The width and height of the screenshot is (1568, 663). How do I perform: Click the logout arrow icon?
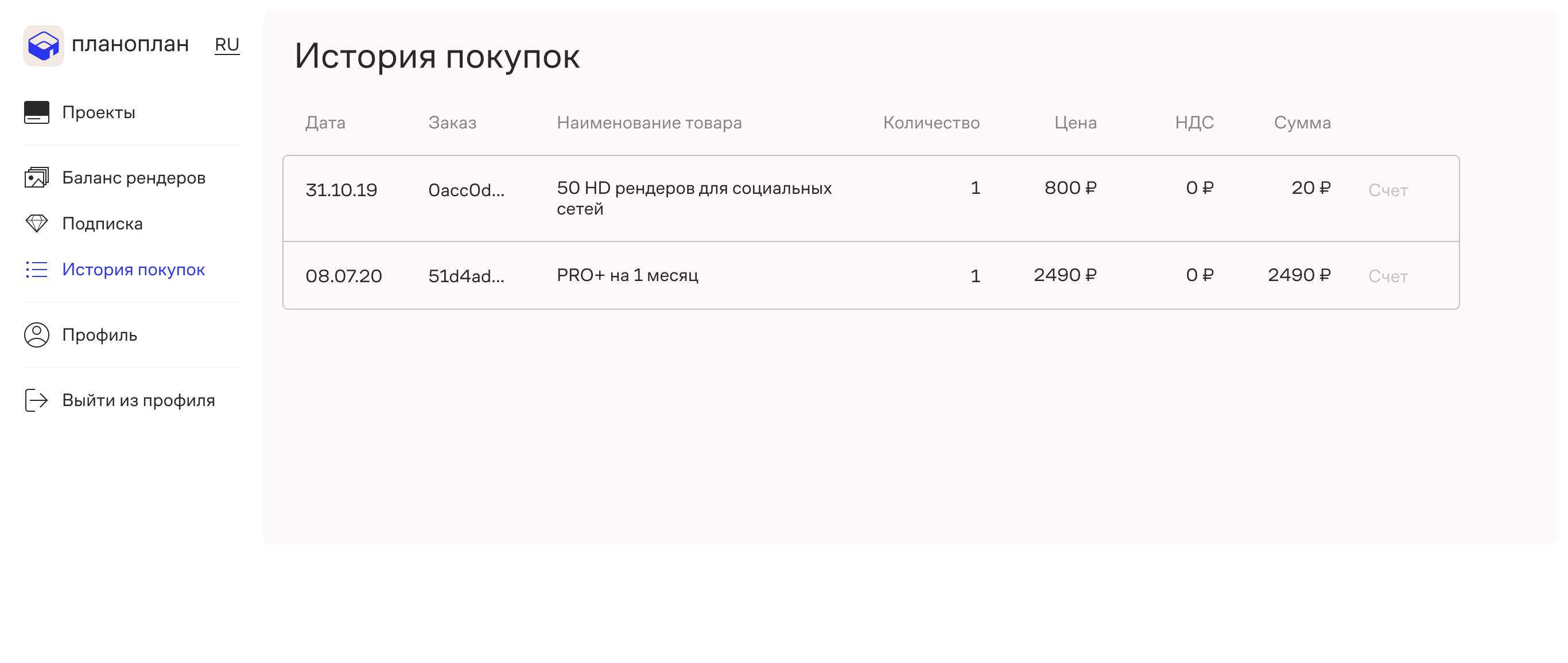[x=37, y=400]
